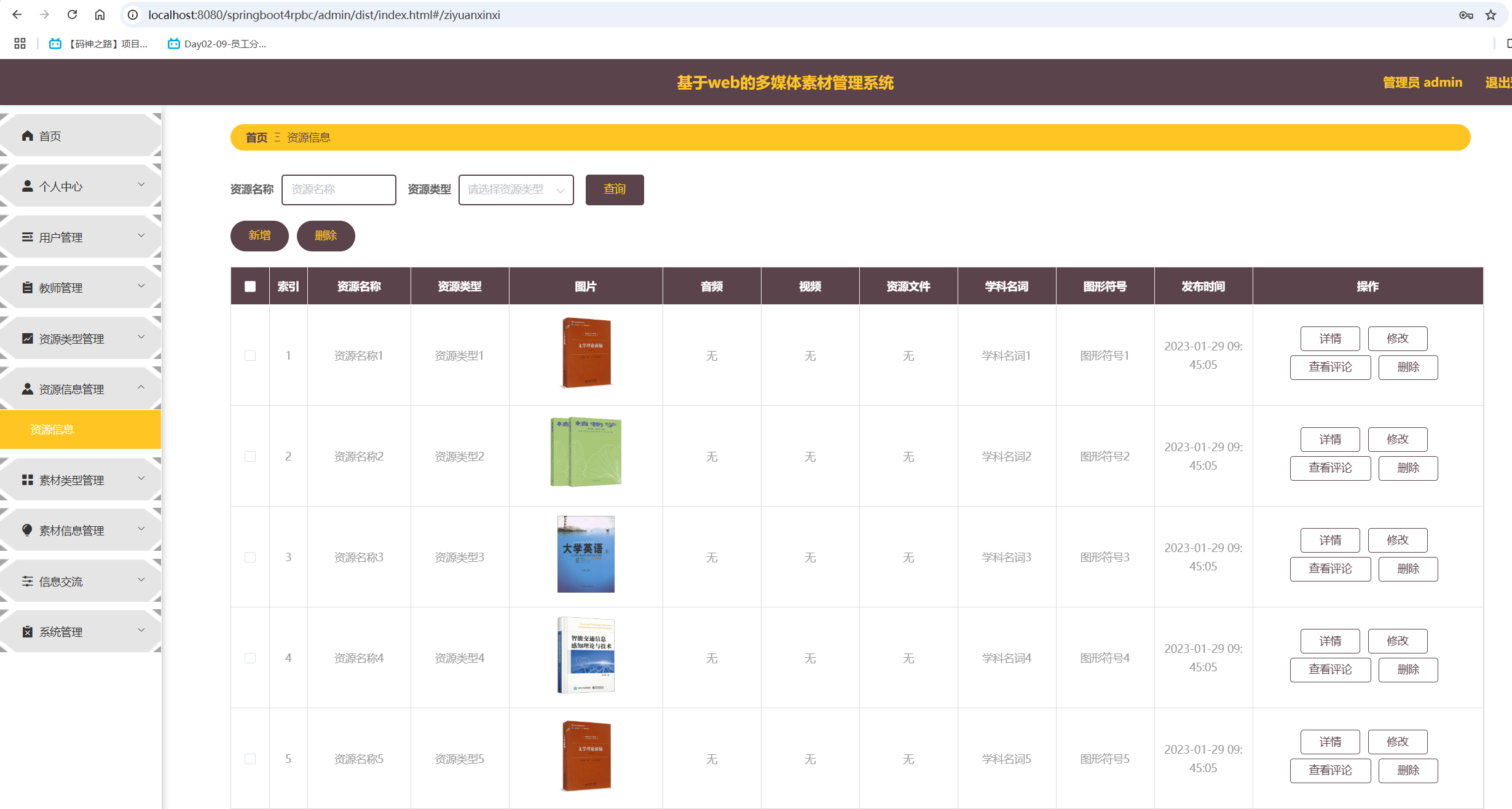
Task: Open the 资源类型 select dropdown
Action: [516, 190]
